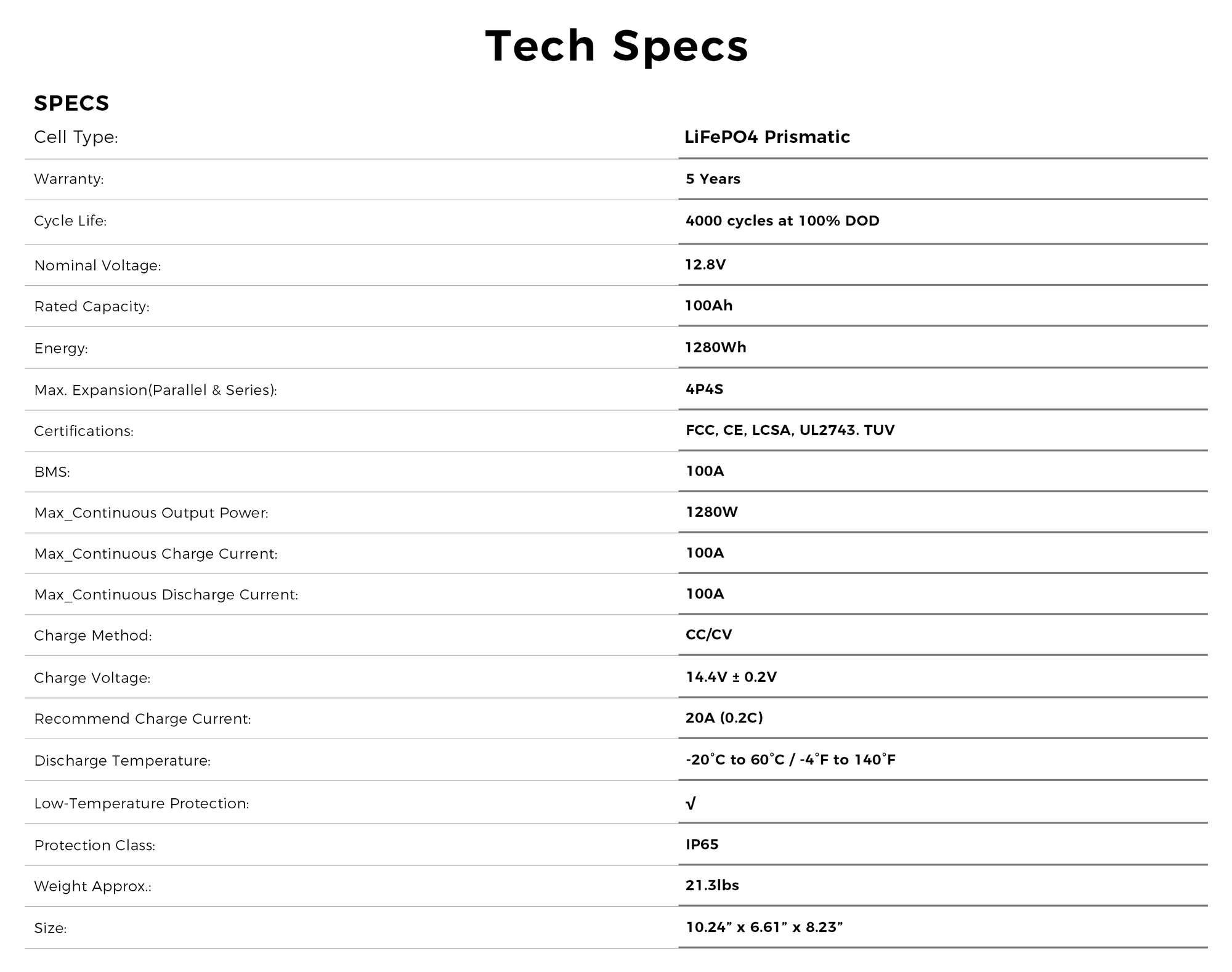This screenshot has width=1232, height=972.
Task: Click the Max_Continuous Discharge Current label
Action: coord(166,595)
